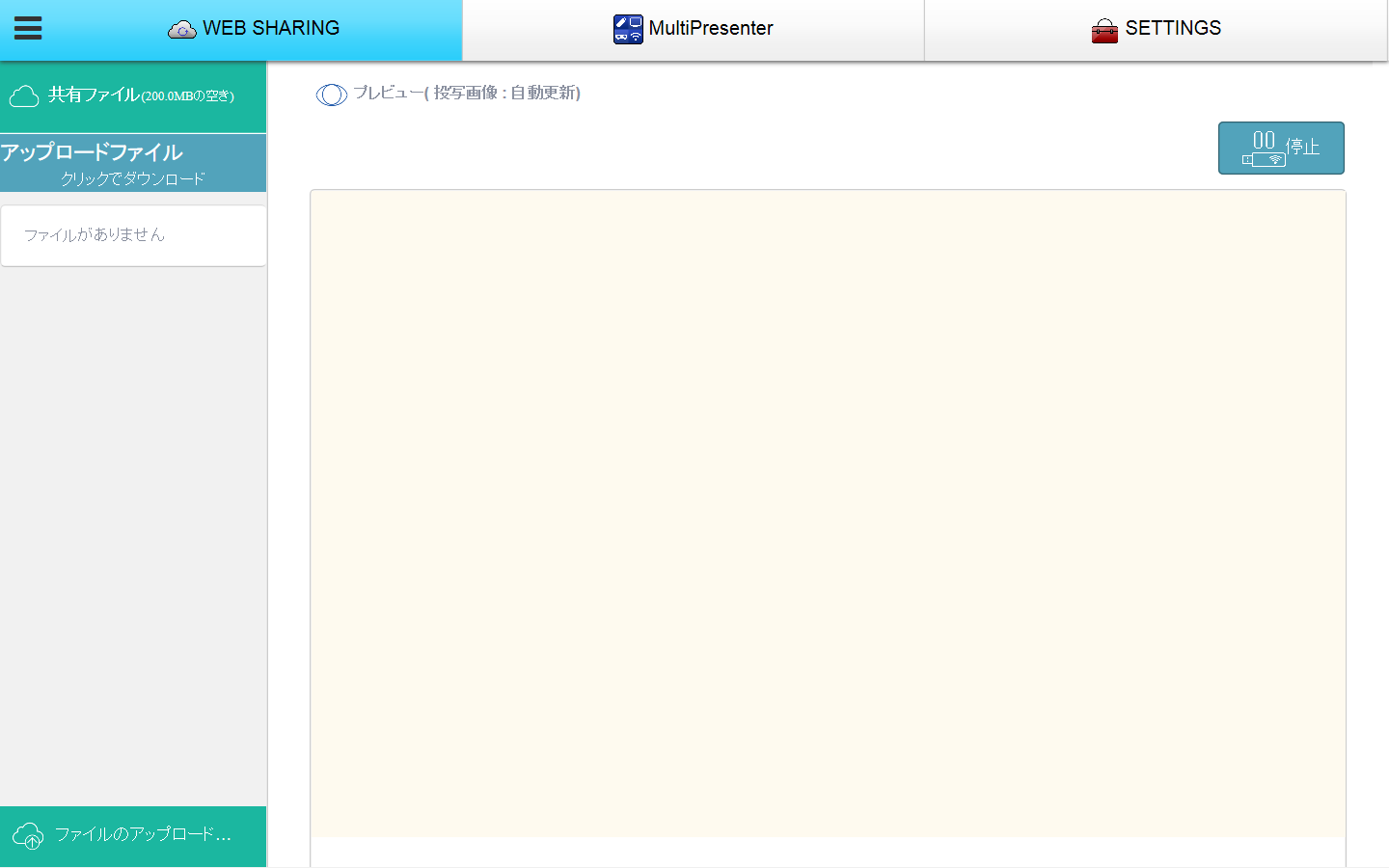Click the upload cloud arrow icon

click(28, 835)
